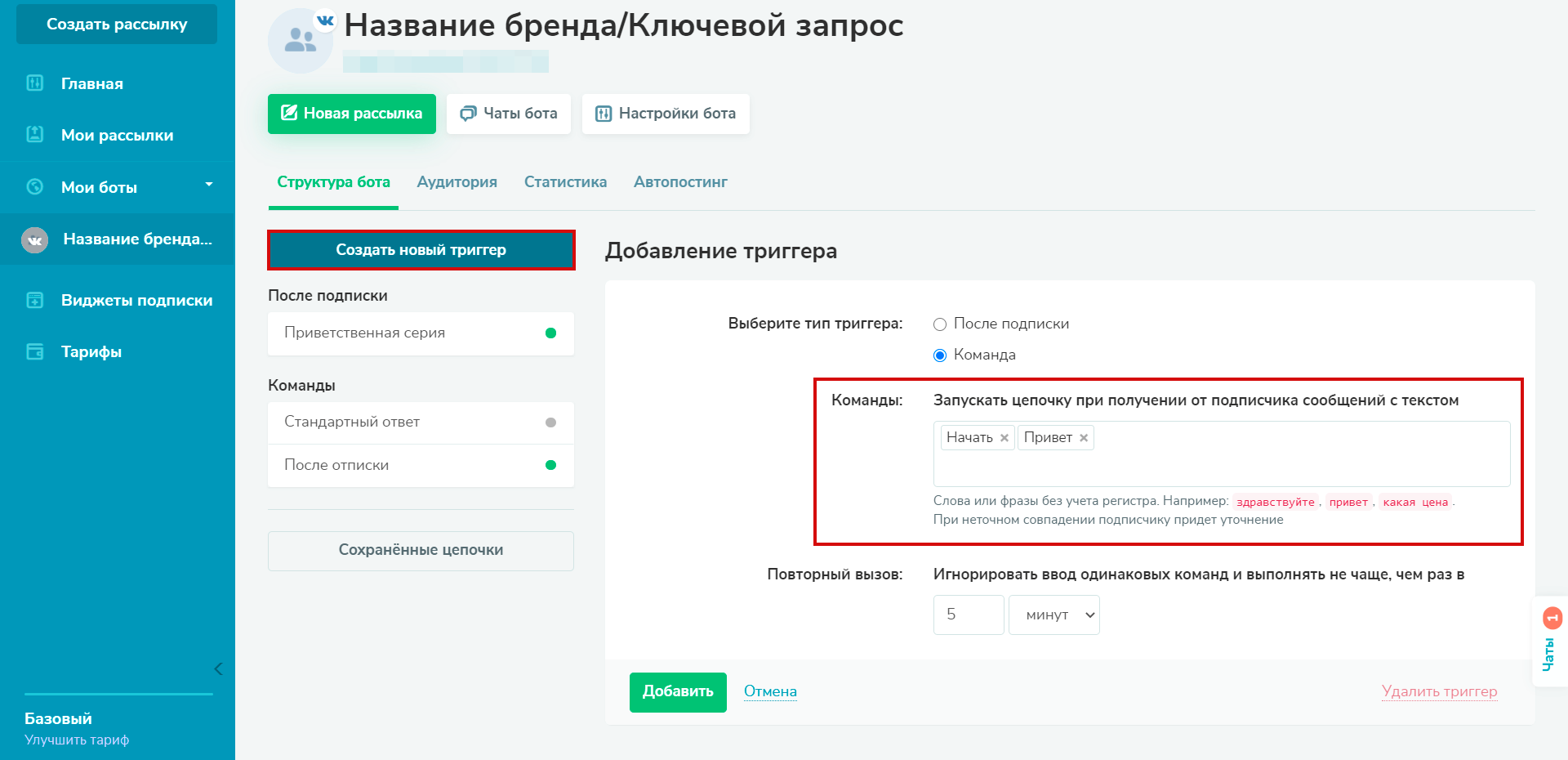Toggle status dot of Стандартный ответ

[550, 422]
